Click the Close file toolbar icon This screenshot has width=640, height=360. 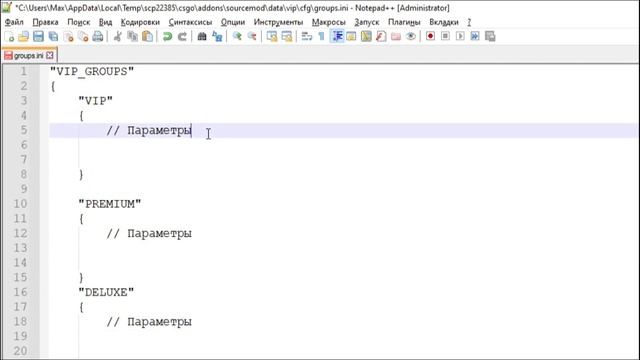(x=68, y=37)
